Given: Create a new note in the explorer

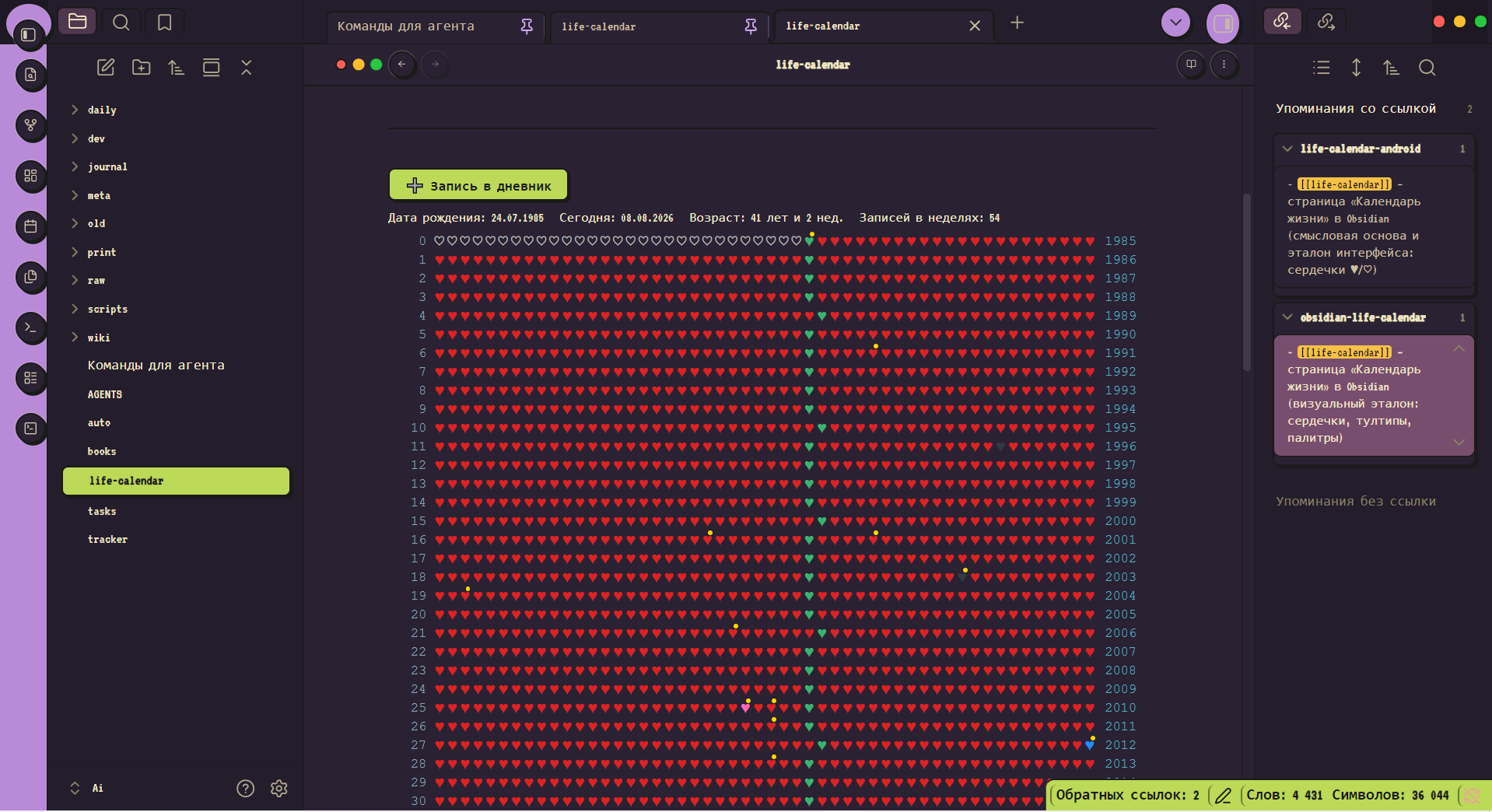Looking at the screenshot, I should coord(106,68).
